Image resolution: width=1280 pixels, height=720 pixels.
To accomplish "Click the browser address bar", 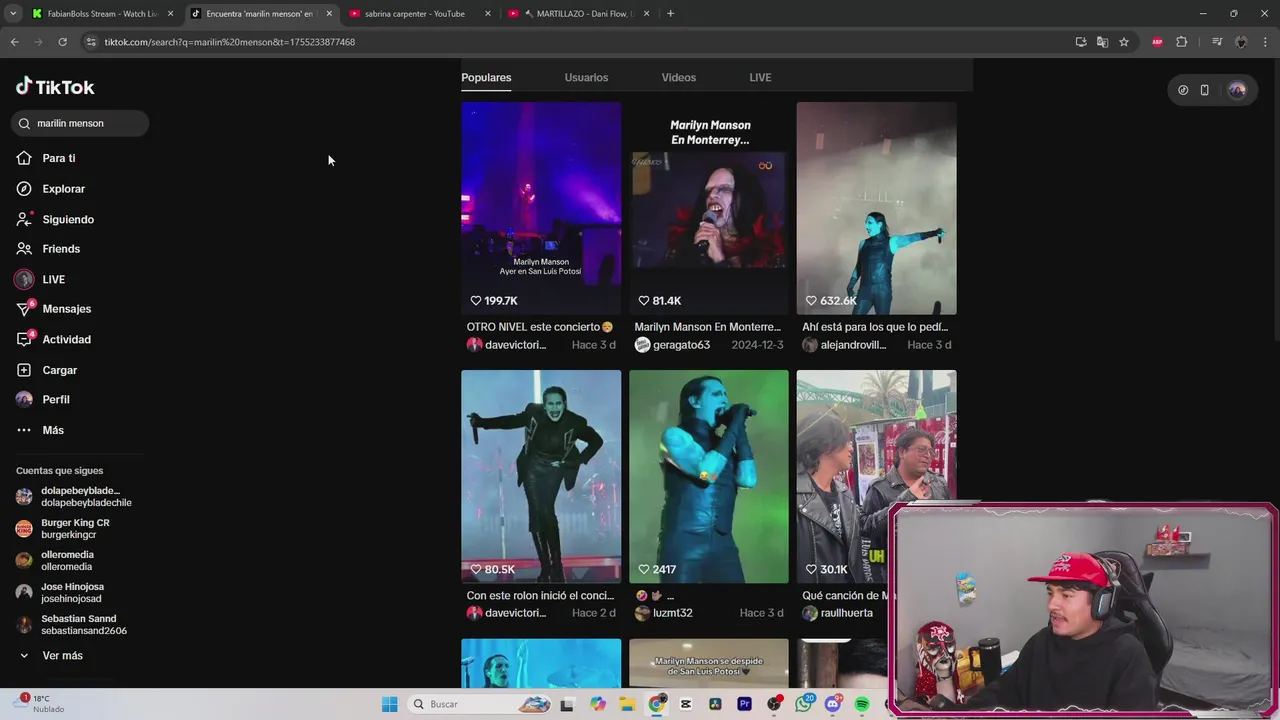I will [580, 42].
